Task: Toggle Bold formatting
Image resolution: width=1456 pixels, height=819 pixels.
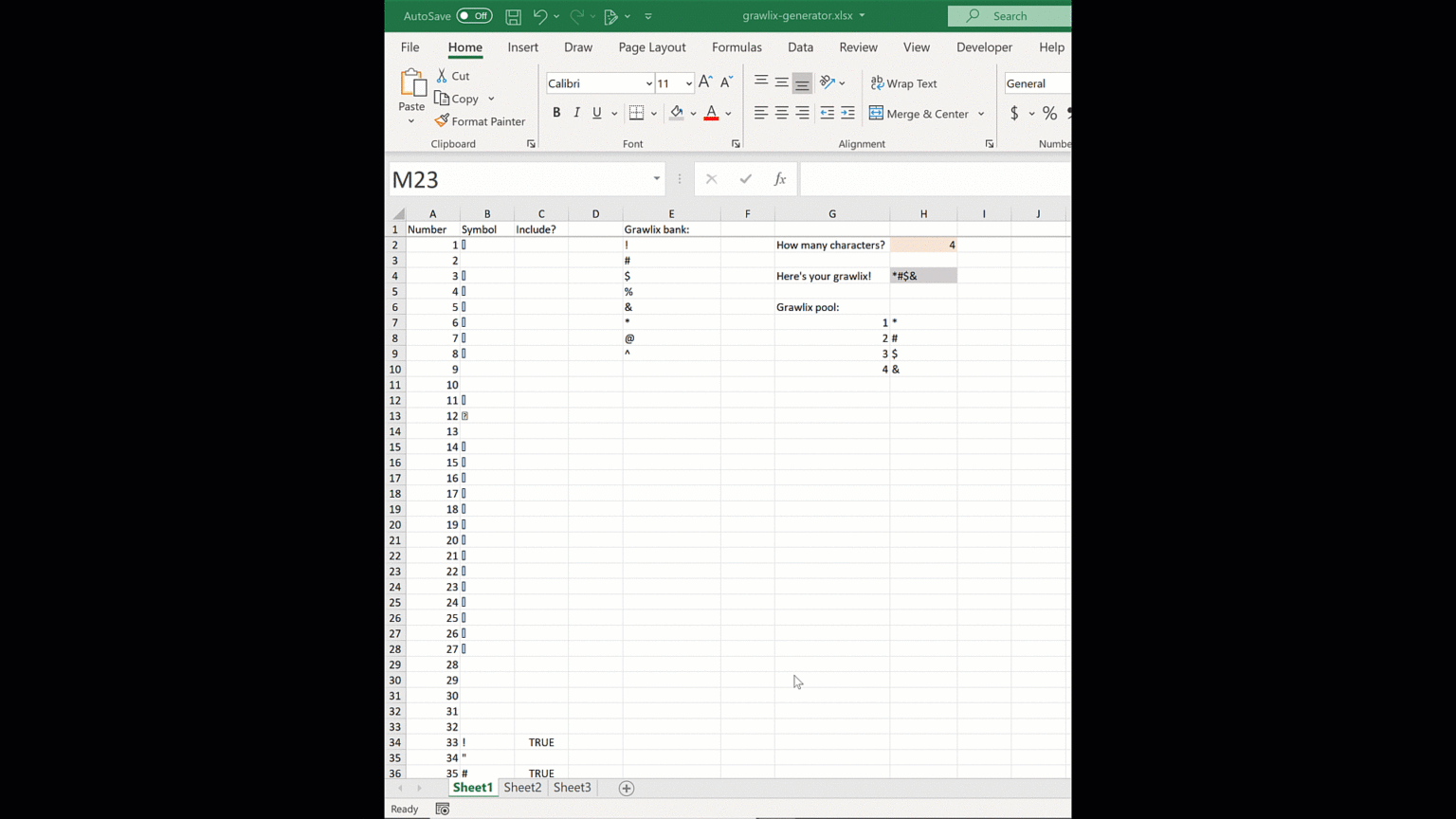Action: [556, 113]
